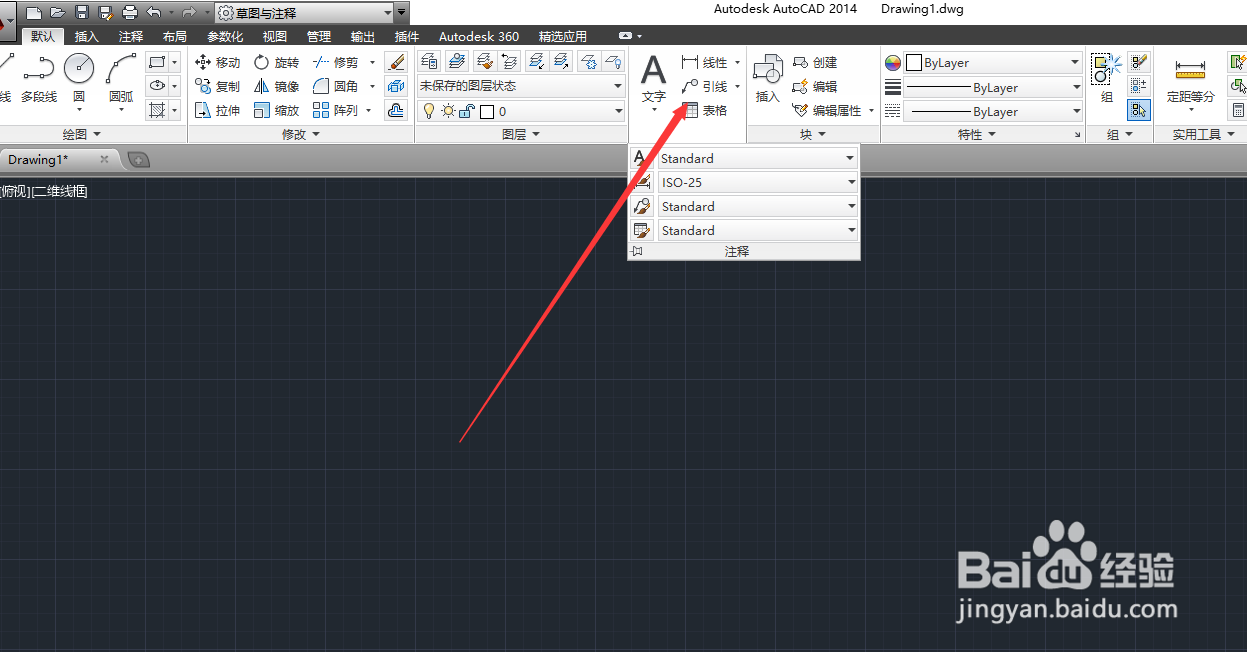This screenshot has width=1247, height=652.
Task: Open the 草图与注释 workspace dropdown
Action: tap(387, 13)
